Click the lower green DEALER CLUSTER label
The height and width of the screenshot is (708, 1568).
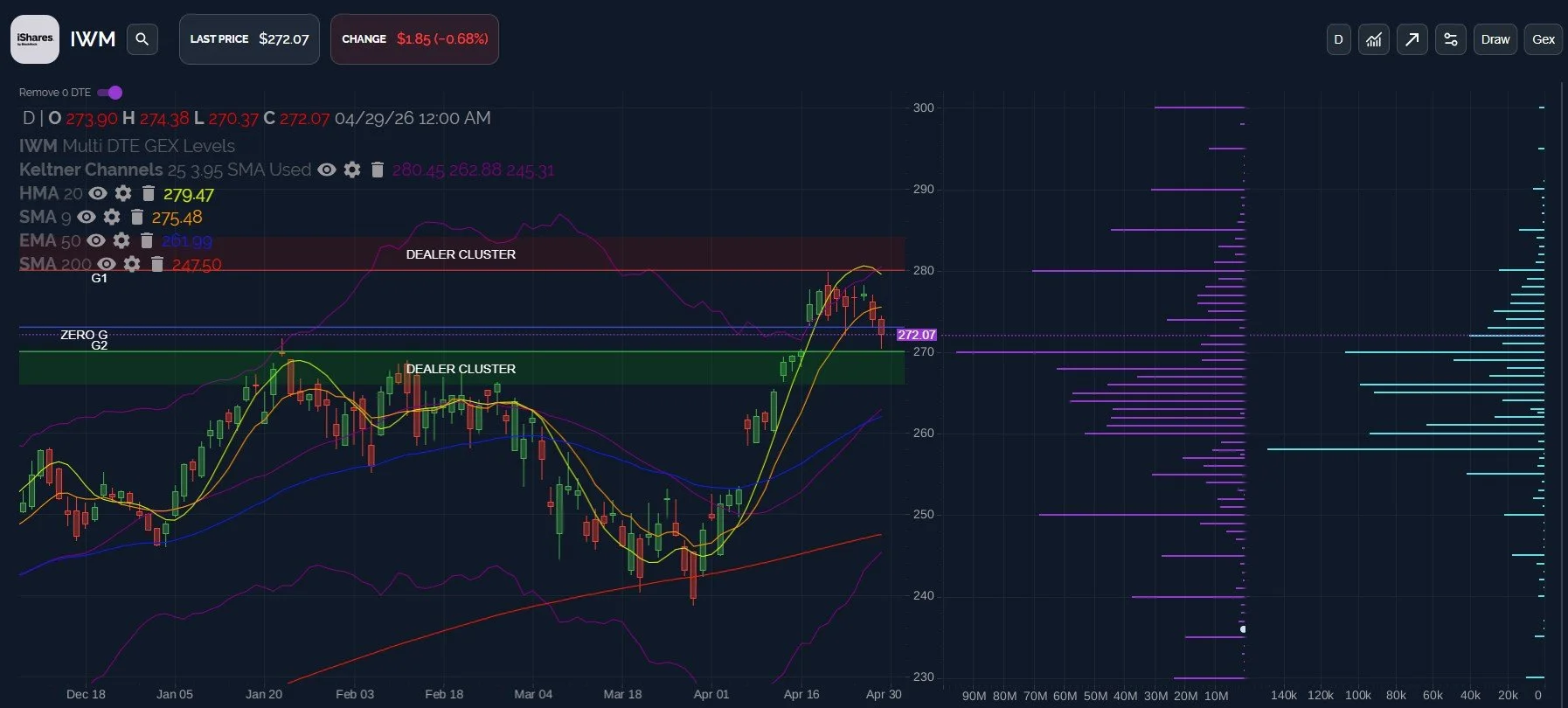(x=461, y=369)
